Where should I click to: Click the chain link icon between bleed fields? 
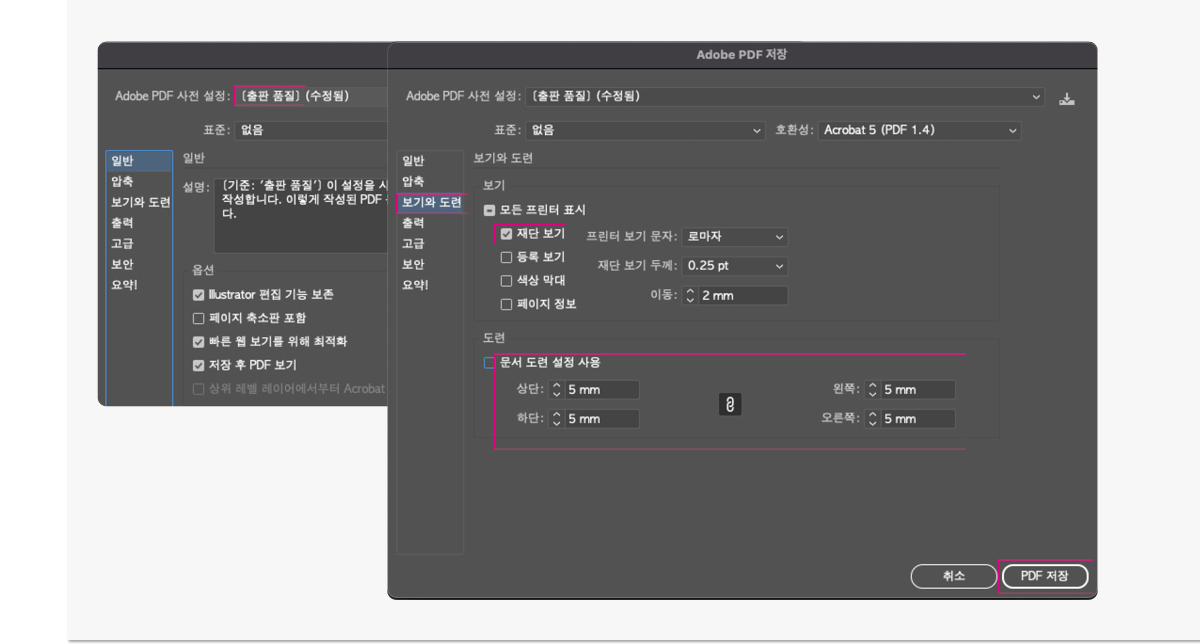[x=729, y=404]
